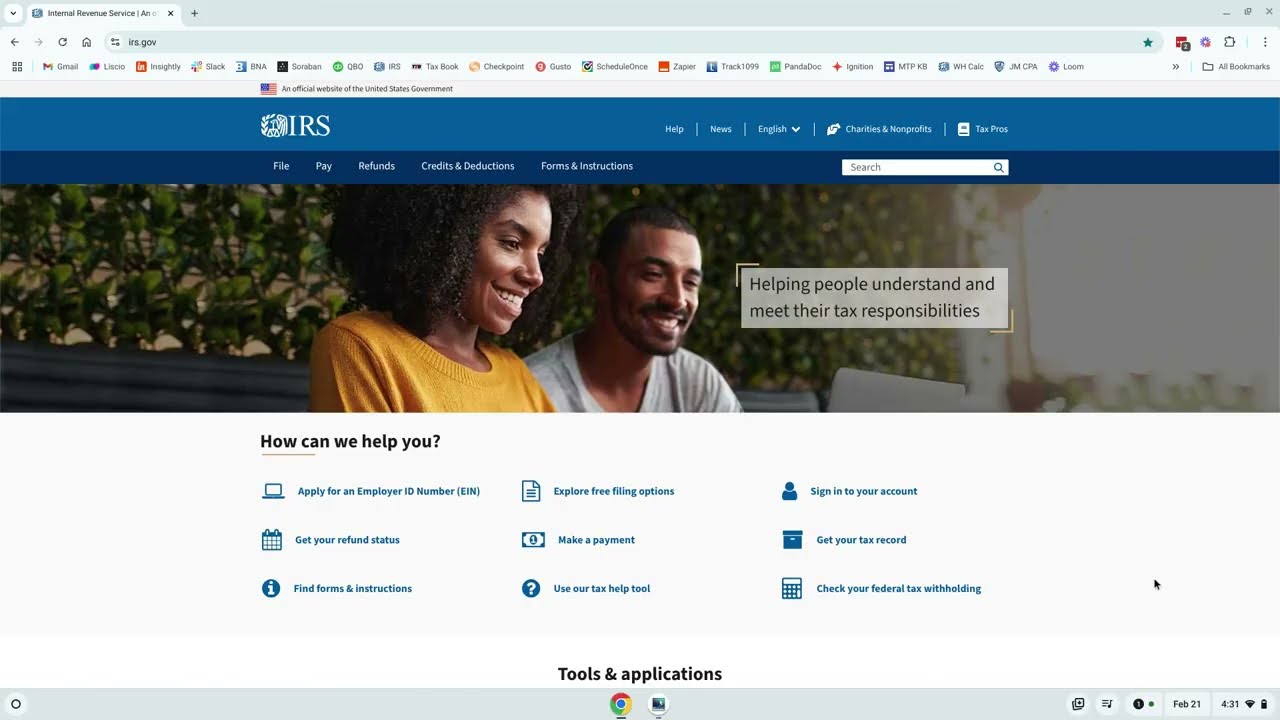The width and height of the screenshot is (1280, 720).
Task: Open Forms & Instructions menu
Action: 587,166
